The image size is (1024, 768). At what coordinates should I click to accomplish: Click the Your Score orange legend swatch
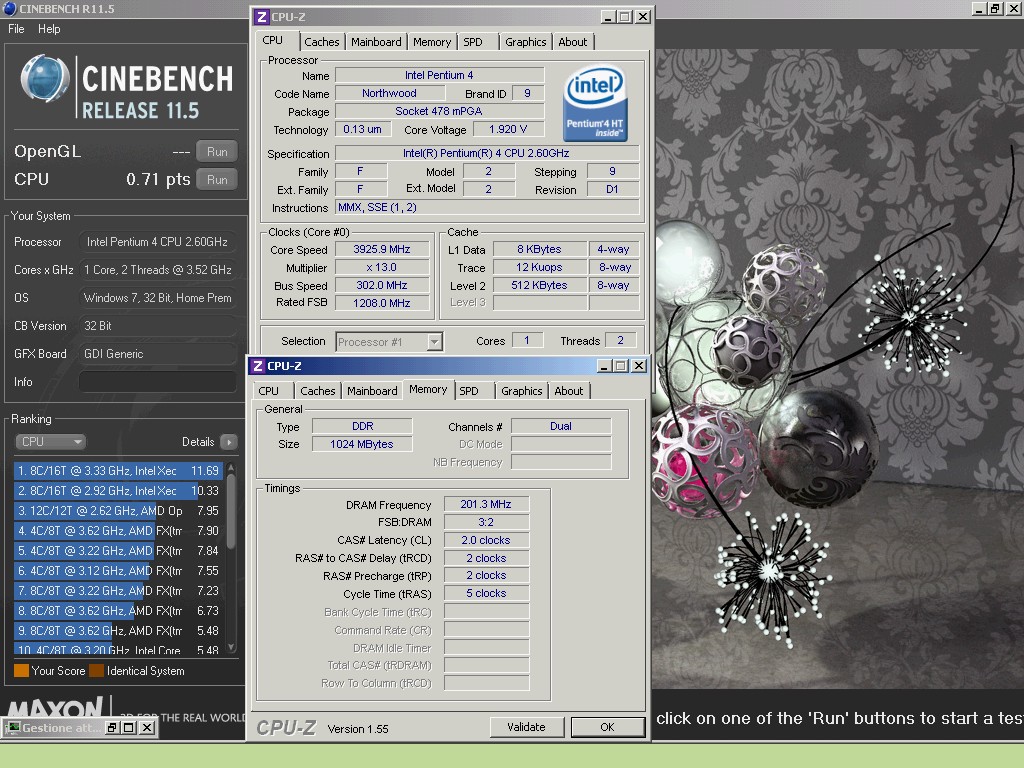[x=21, y=671]
